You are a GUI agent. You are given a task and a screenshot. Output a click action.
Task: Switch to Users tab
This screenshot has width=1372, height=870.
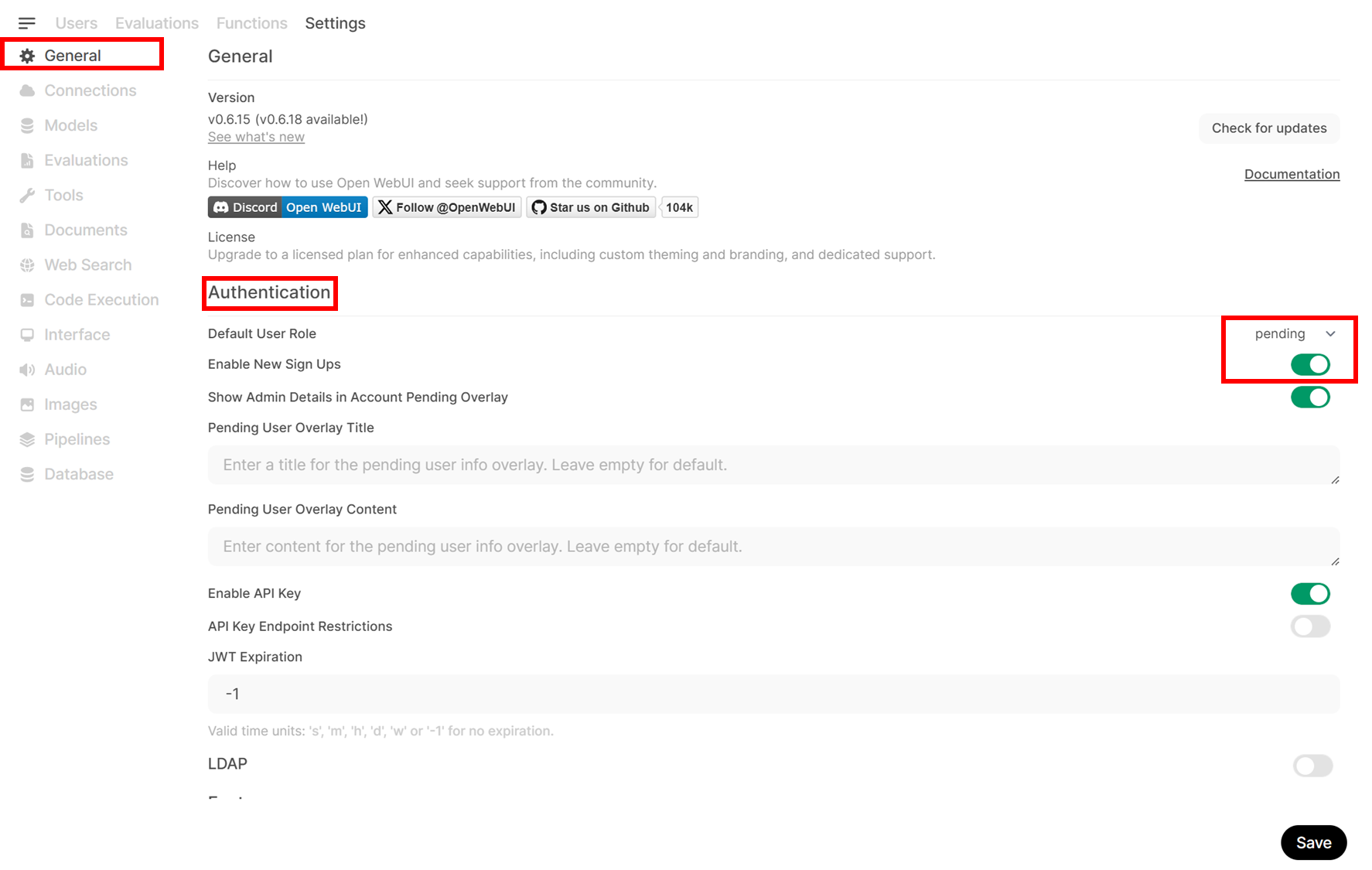tap(77, 23)
